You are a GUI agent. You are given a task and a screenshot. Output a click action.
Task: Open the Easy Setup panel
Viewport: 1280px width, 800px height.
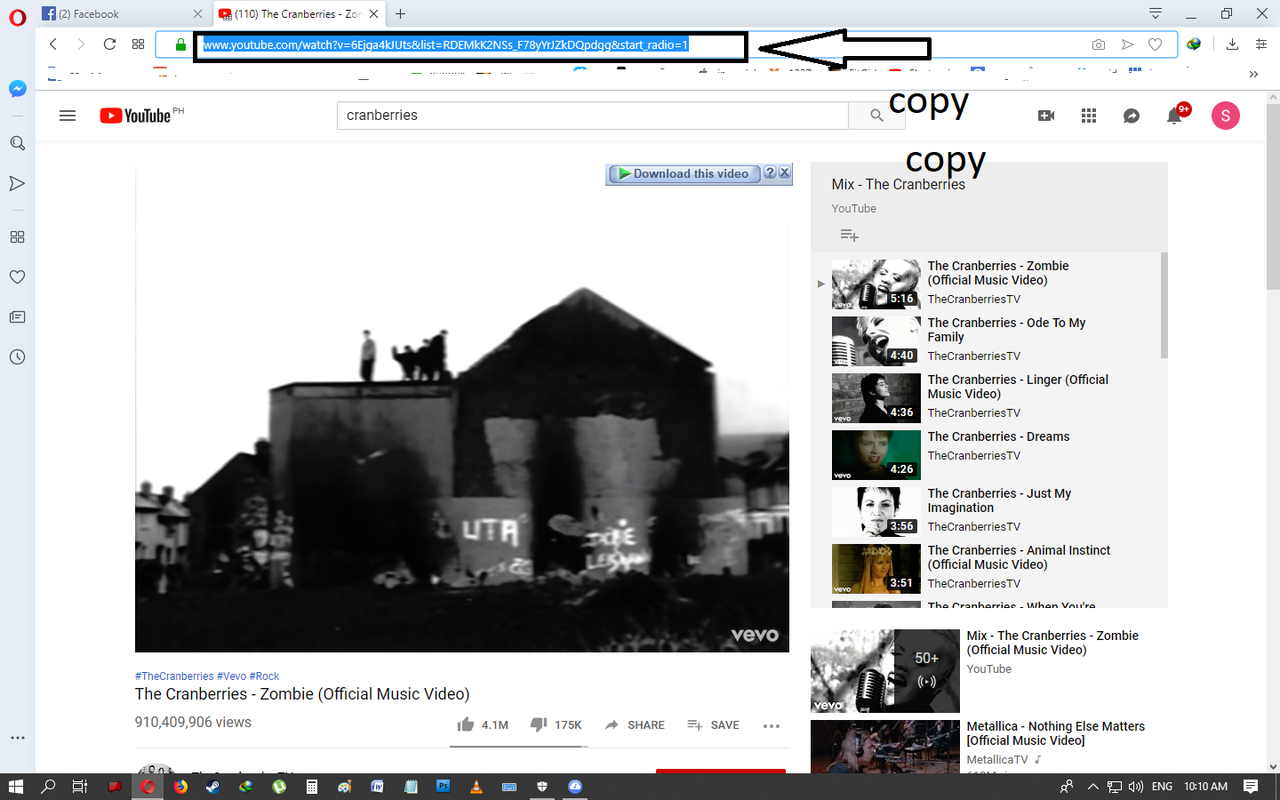[x=1261, y=44]
